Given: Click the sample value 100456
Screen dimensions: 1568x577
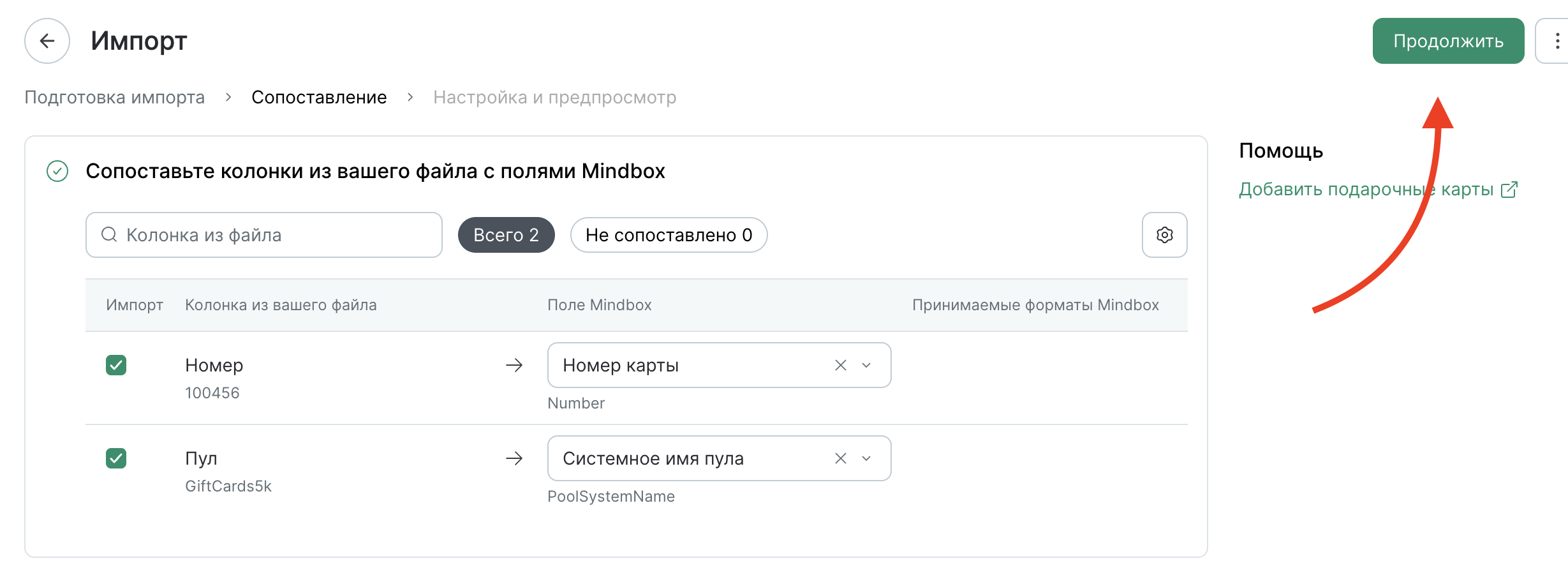Looking at the screenshot, I should click(212, 393).
